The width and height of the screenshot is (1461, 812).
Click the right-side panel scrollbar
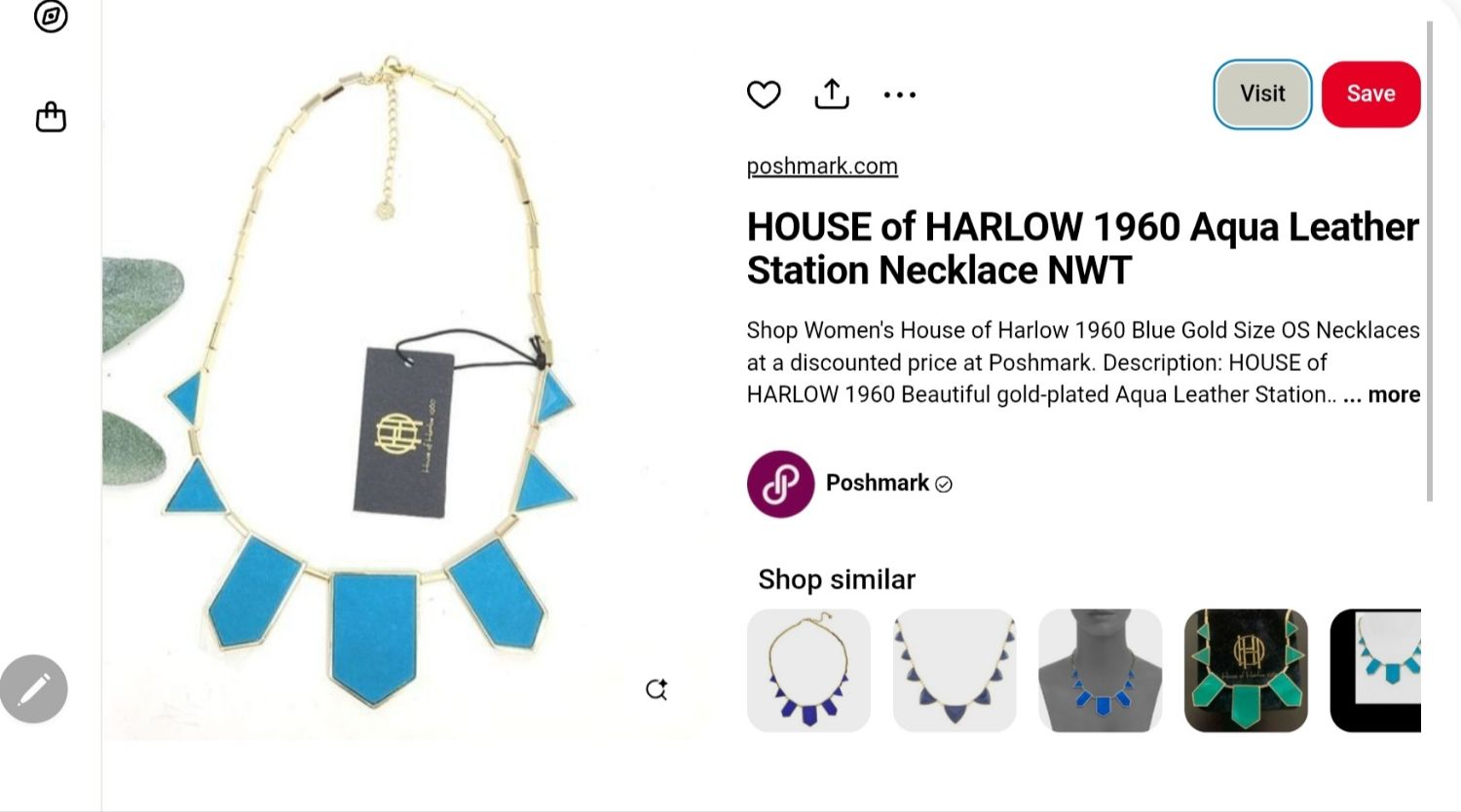[x=1430, y=261]
